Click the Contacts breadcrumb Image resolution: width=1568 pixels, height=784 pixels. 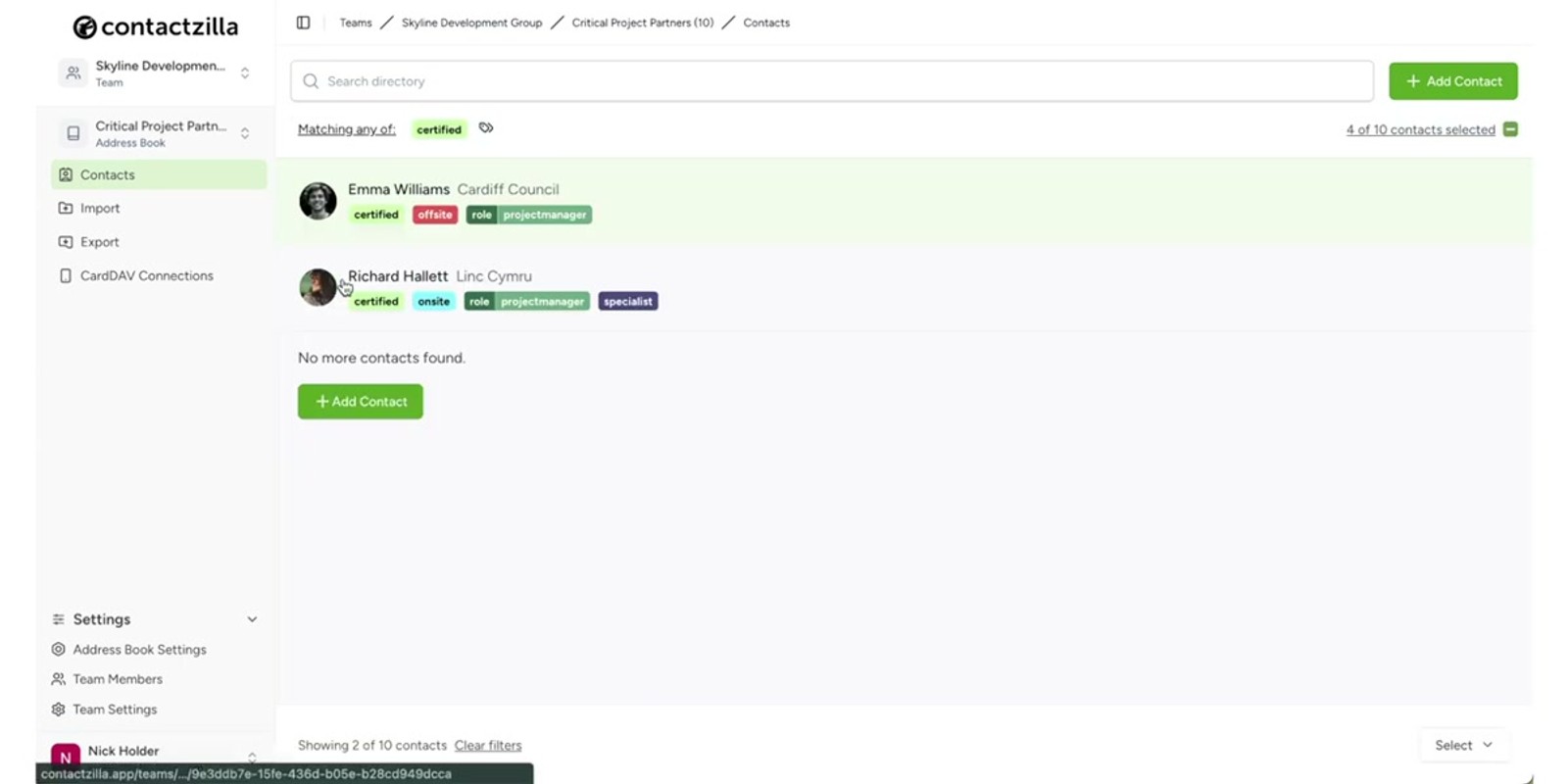(766, 23)
